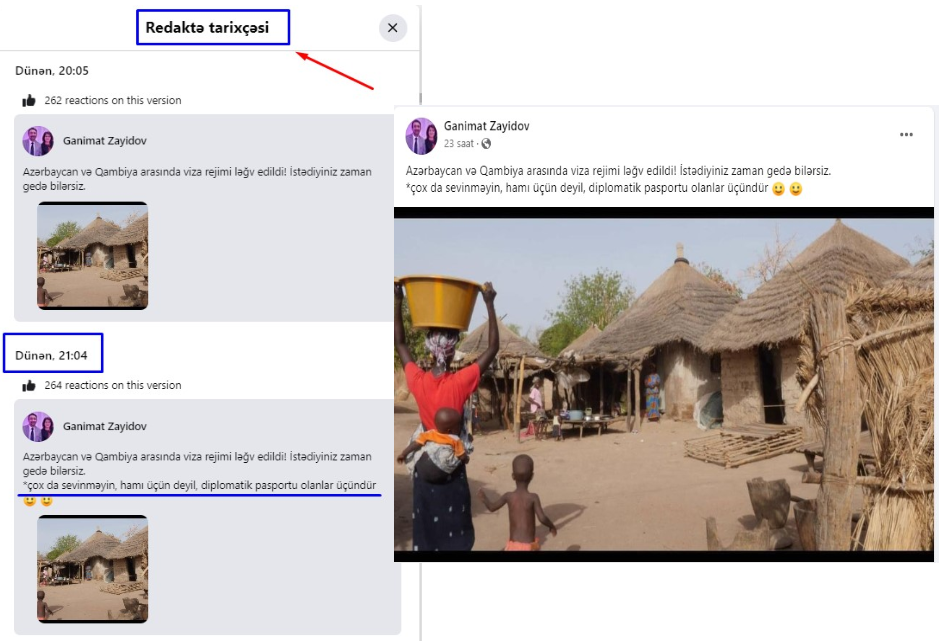View '264 reactions on this version'

(113, 385)
